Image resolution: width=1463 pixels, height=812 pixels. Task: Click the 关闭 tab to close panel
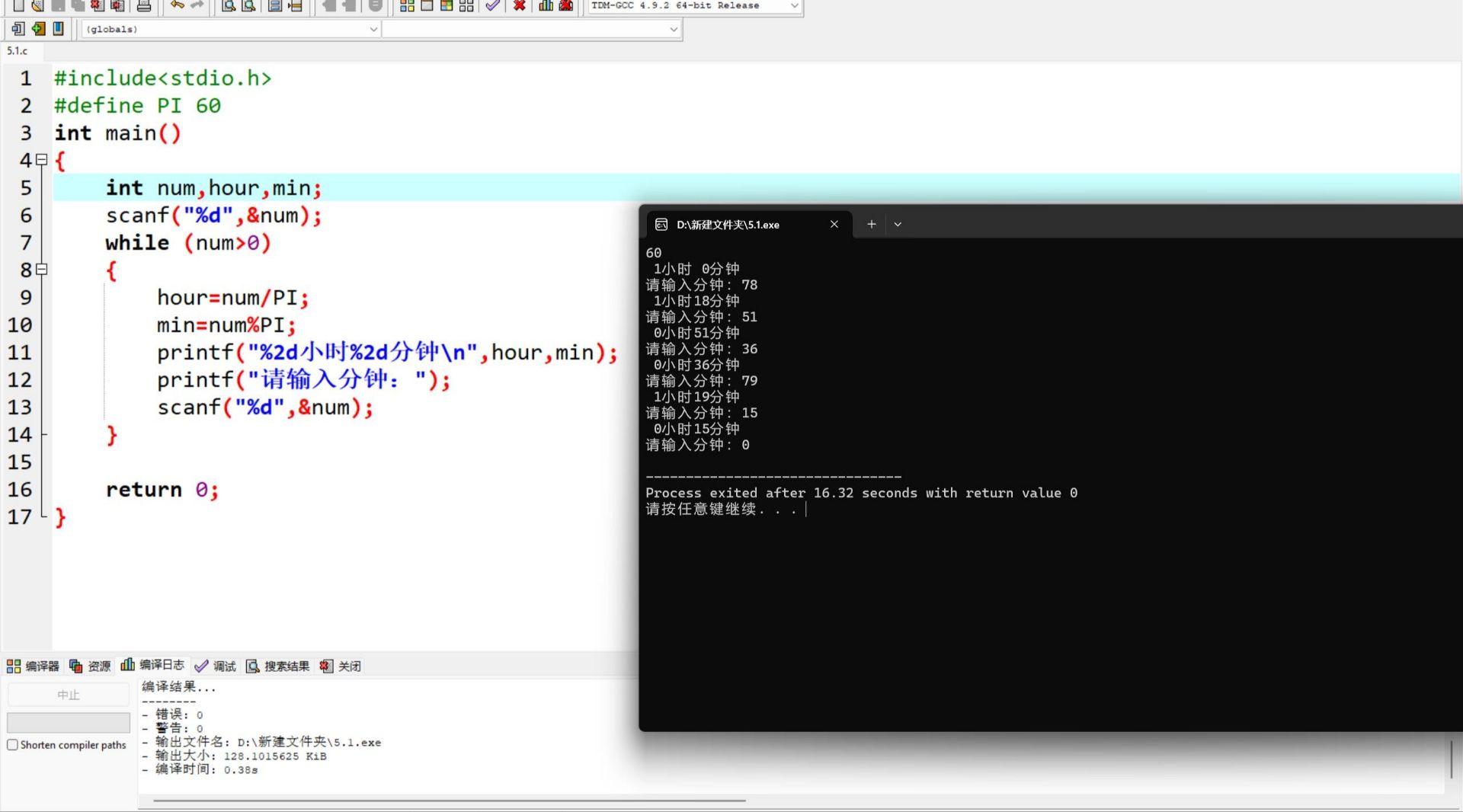(x=340, y=667)
